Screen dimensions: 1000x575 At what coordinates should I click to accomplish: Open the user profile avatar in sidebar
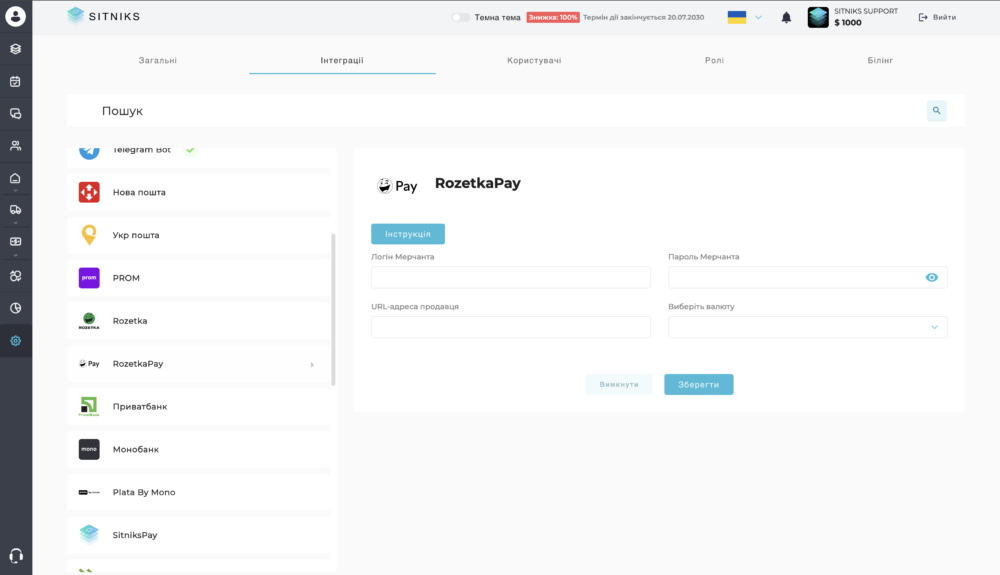click(15, 16)
